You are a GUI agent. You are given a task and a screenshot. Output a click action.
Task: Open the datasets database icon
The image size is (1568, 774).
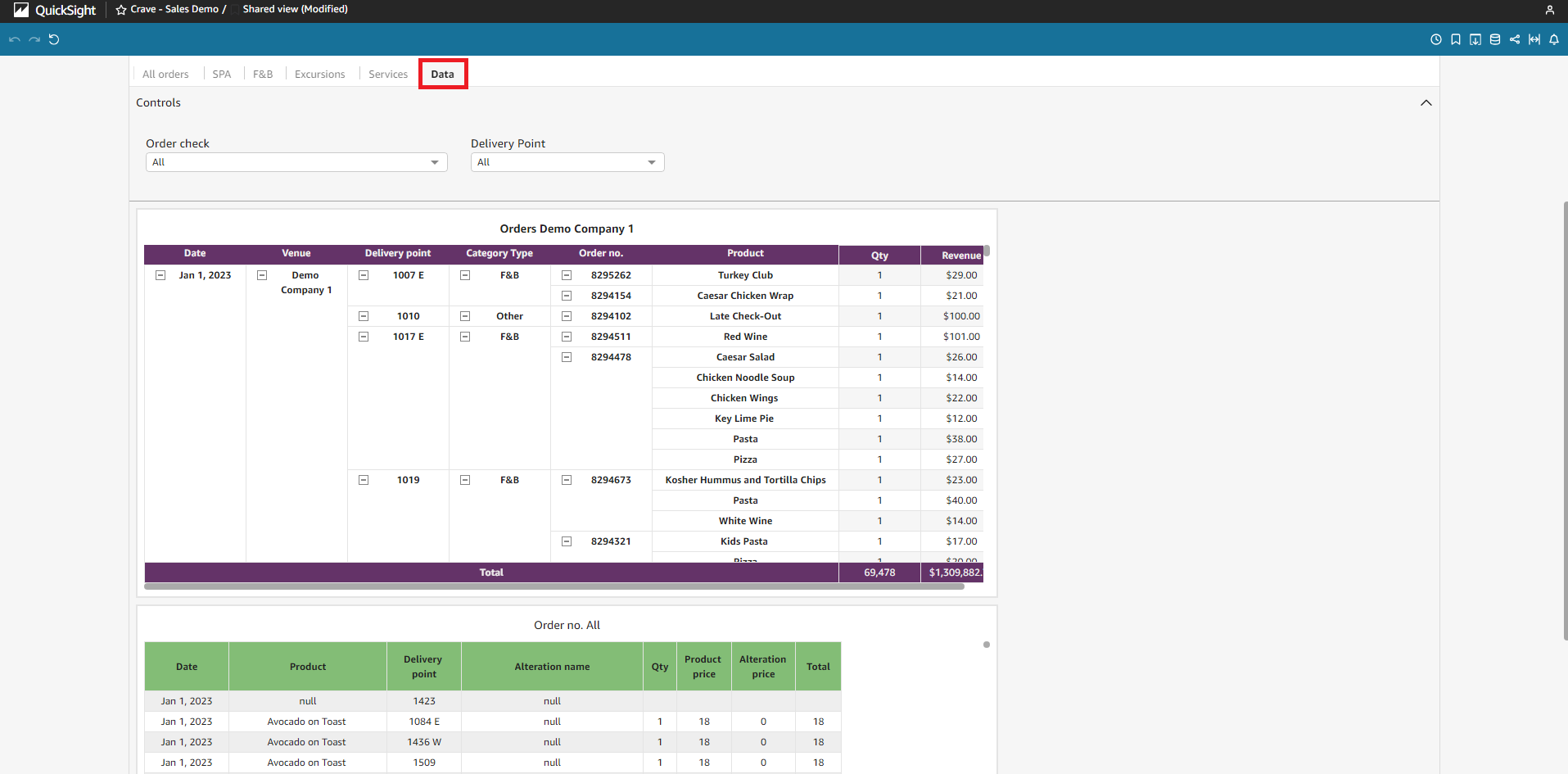pyautogui.click(x=1495, y=39)
